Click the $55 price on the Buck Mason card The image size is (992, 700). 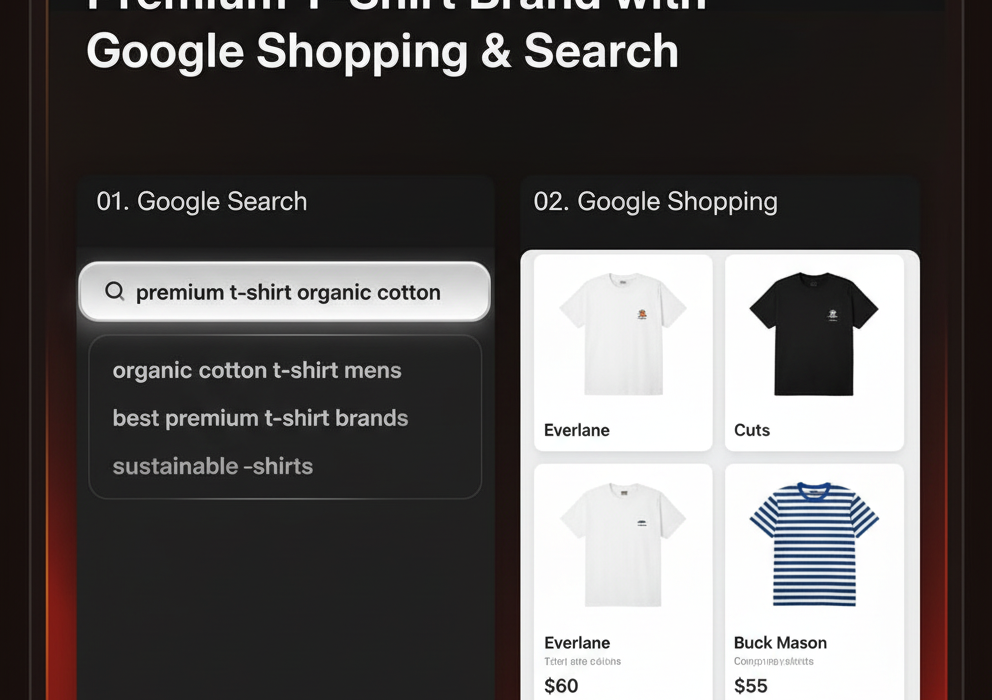pyautogui.click(x=752, y=685)
